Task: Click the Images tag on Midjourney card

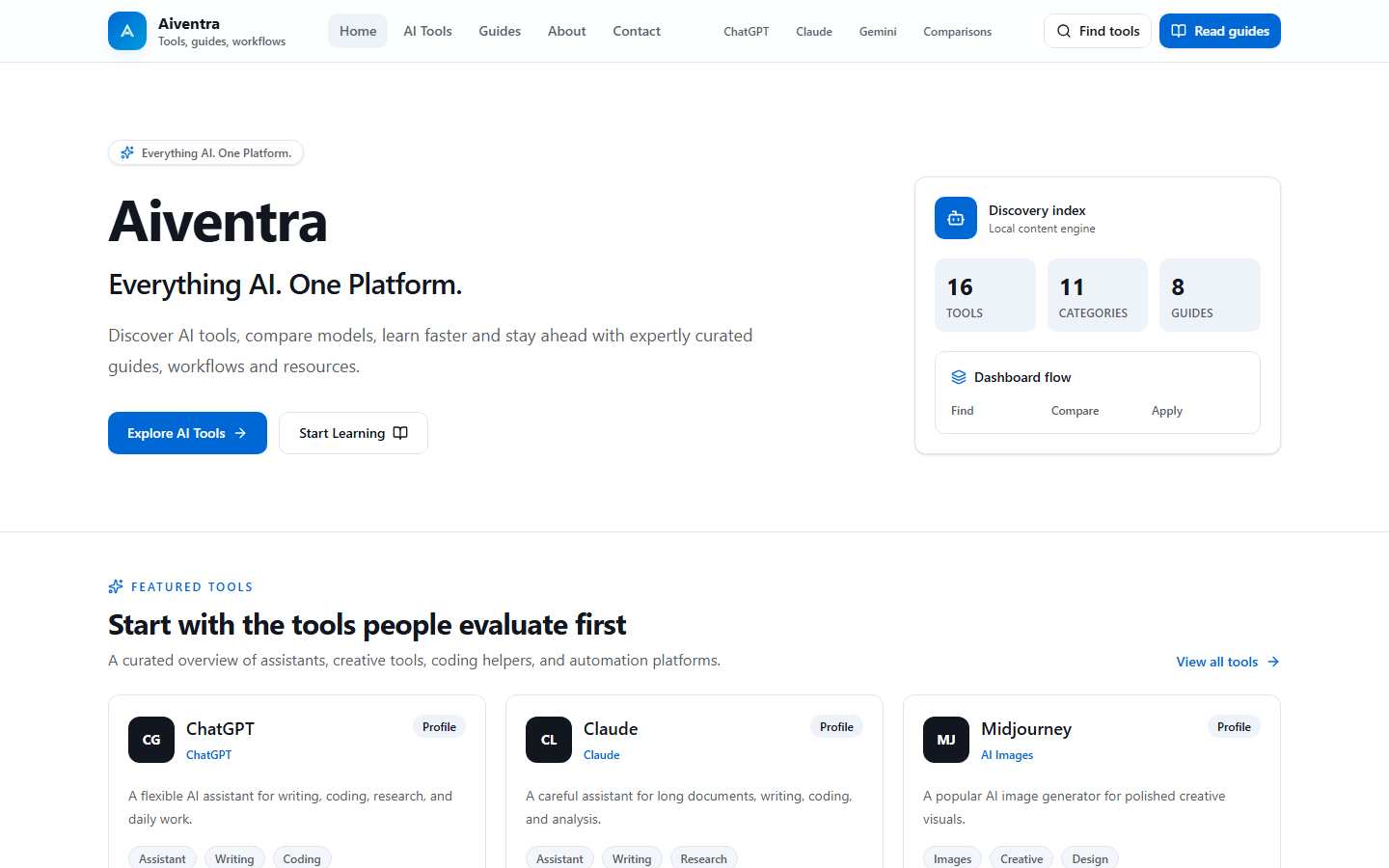Action: 952,858
